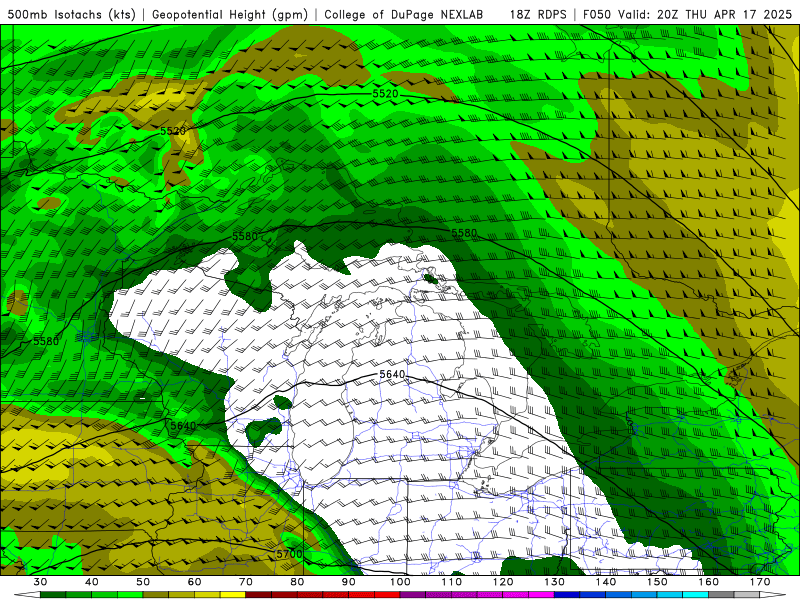The width and height of the screenshot is (800, 600).
Task: Click the colorbar label '140'
Action: click(x=606, y=582)
